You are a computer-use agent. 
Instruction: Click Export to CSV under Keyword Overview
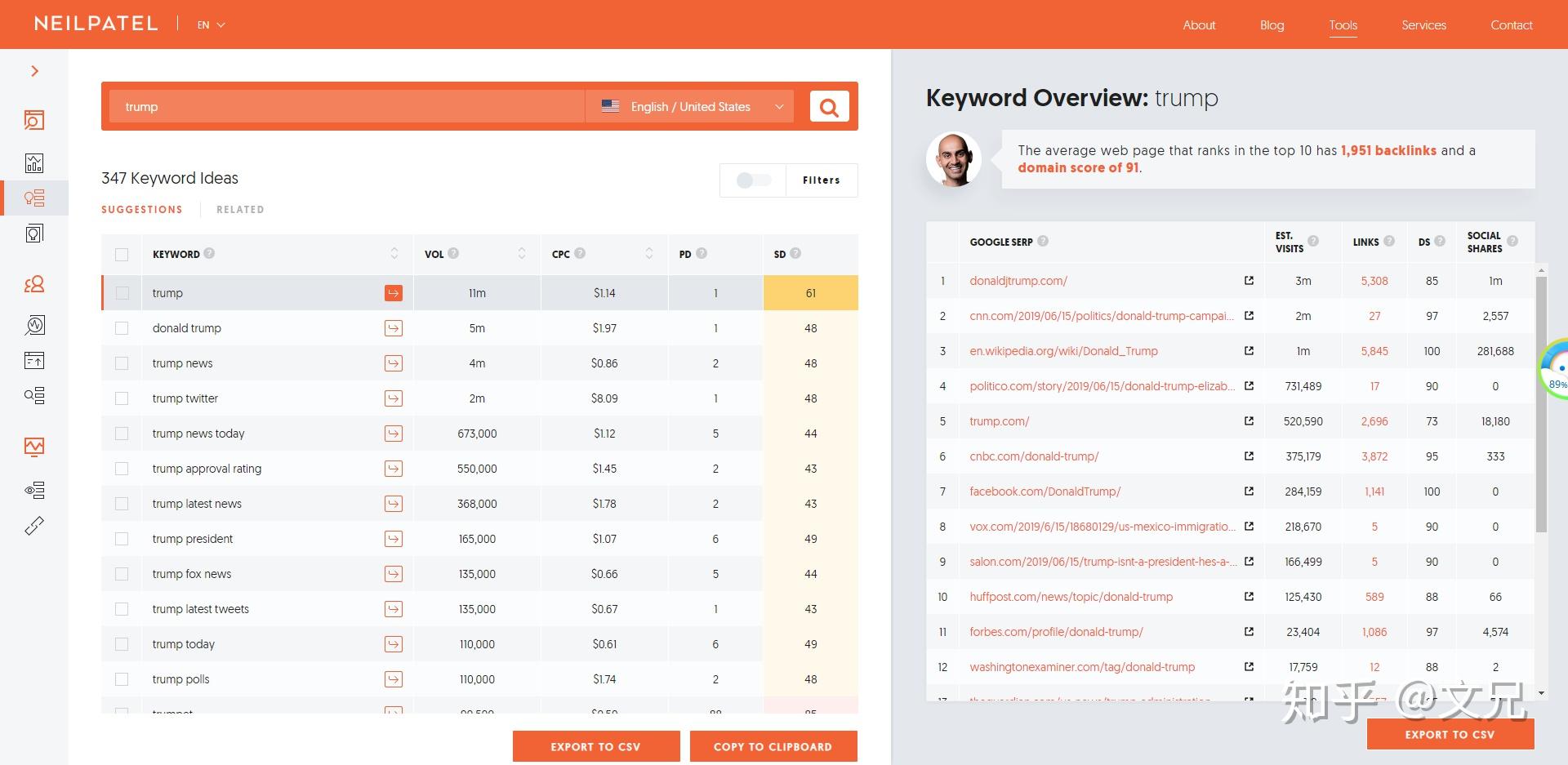click(x=1450, y=734)
